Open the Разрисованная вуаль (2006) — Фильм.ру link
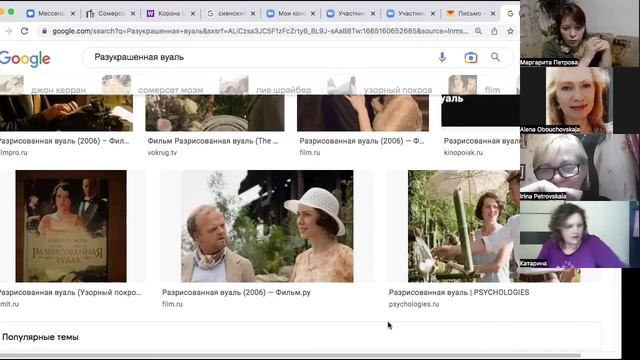This screenshot has width=640, height=360. click(236, 292)
